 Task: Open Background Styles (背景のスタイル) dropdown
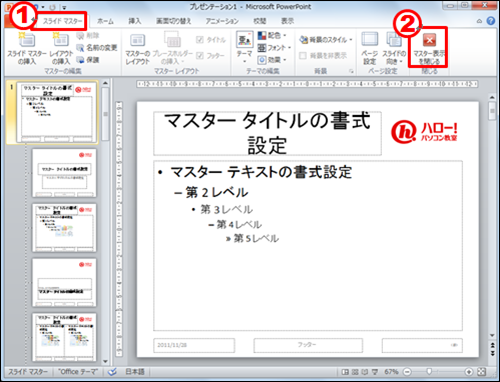326,40
